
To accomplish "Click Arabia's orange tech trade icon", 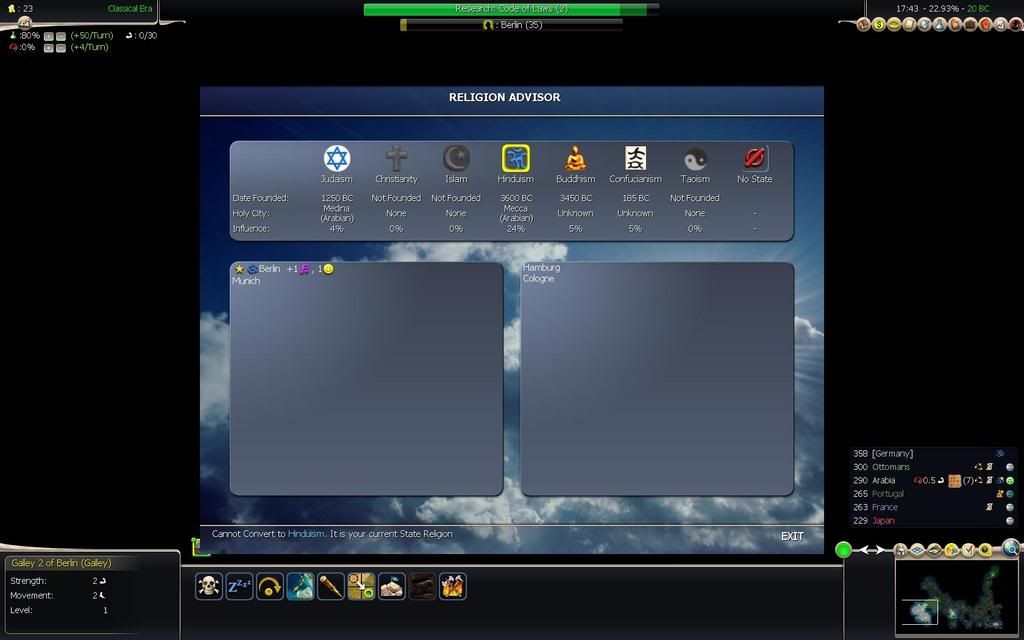I will coord(954,481).
